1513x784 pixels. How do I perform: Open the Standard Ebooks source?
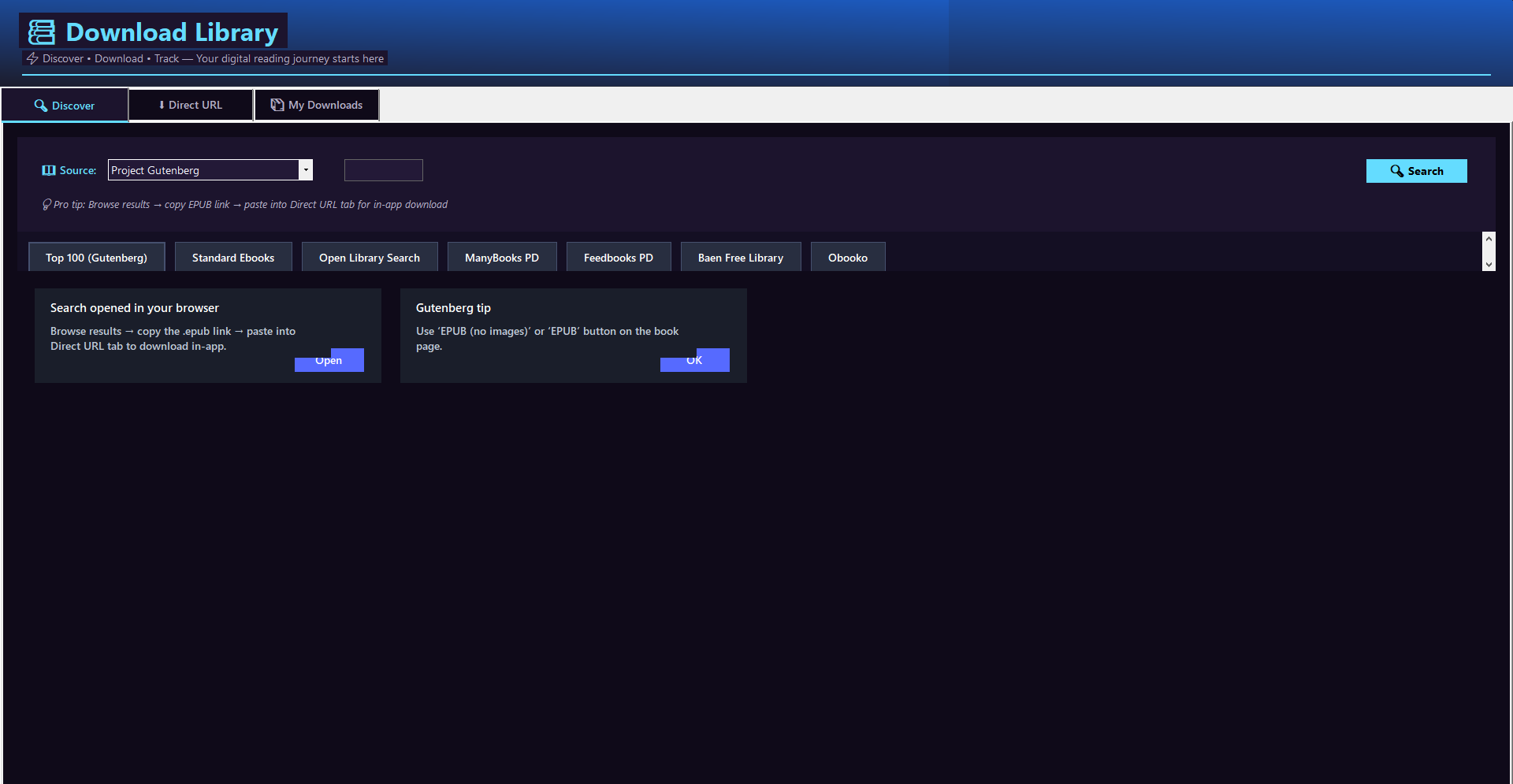(233, 257)
